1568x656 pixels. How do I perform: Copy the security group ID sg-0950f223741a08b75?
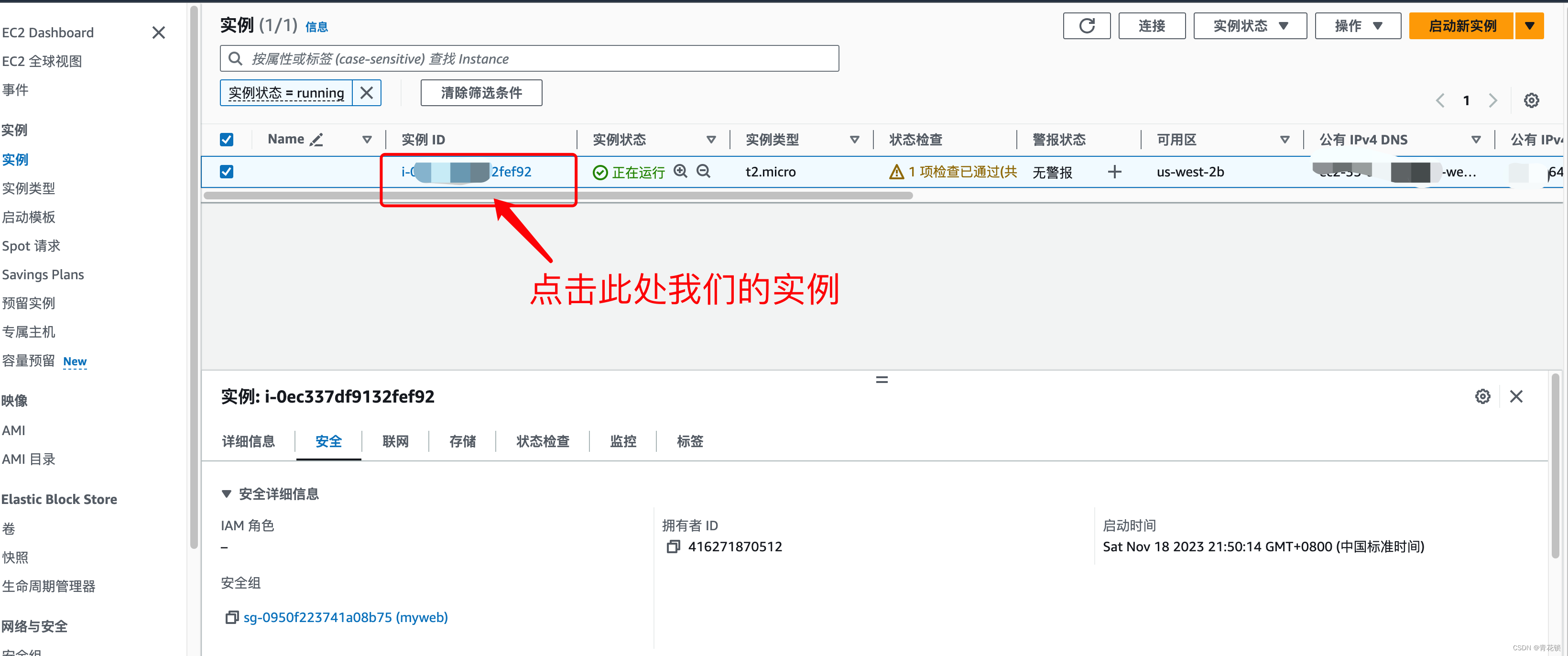coord(232,617)
